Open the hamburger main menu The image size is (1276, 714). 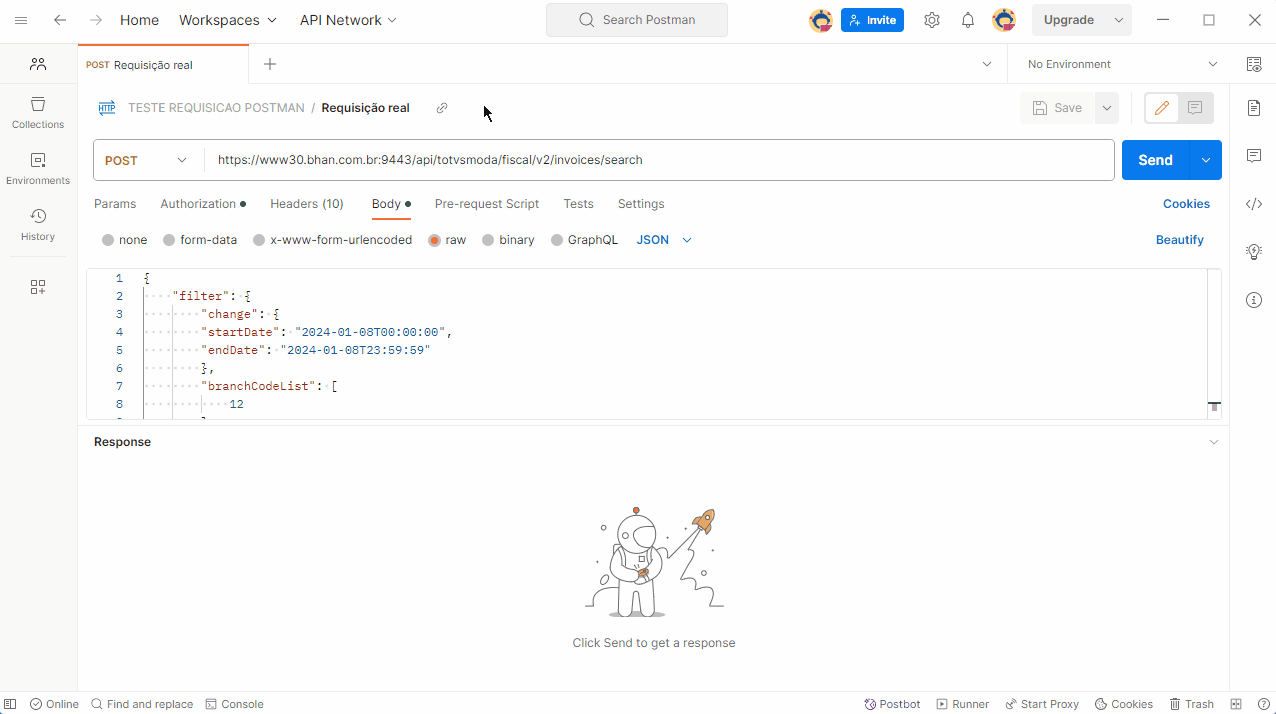(21, 20)
